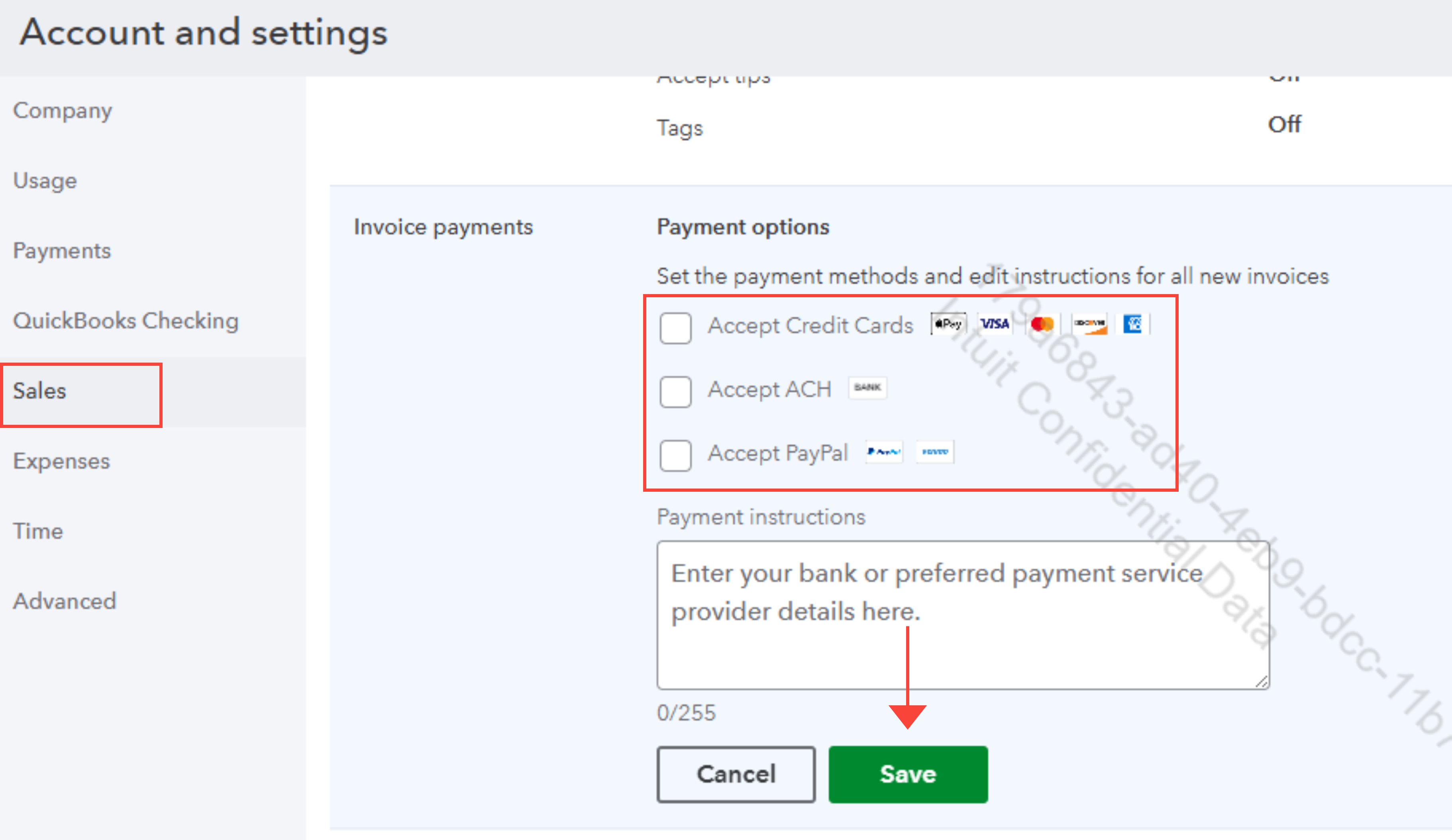Save the invoice payment settings
1452x840 pixels.
[x=908, y=774]
